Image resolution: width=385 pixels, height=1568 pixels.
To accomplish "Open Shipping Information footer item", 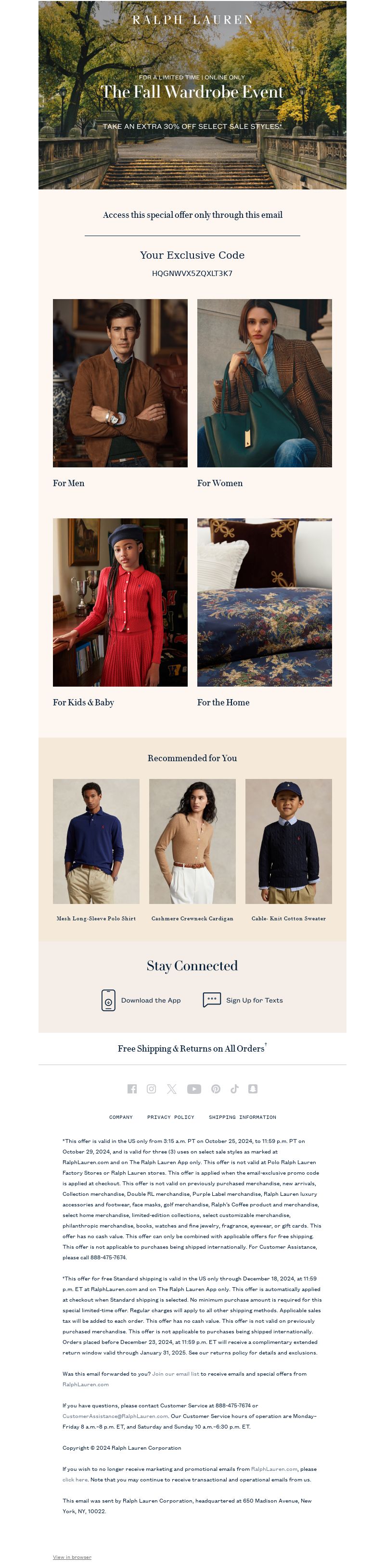I will pos(243,1117).
